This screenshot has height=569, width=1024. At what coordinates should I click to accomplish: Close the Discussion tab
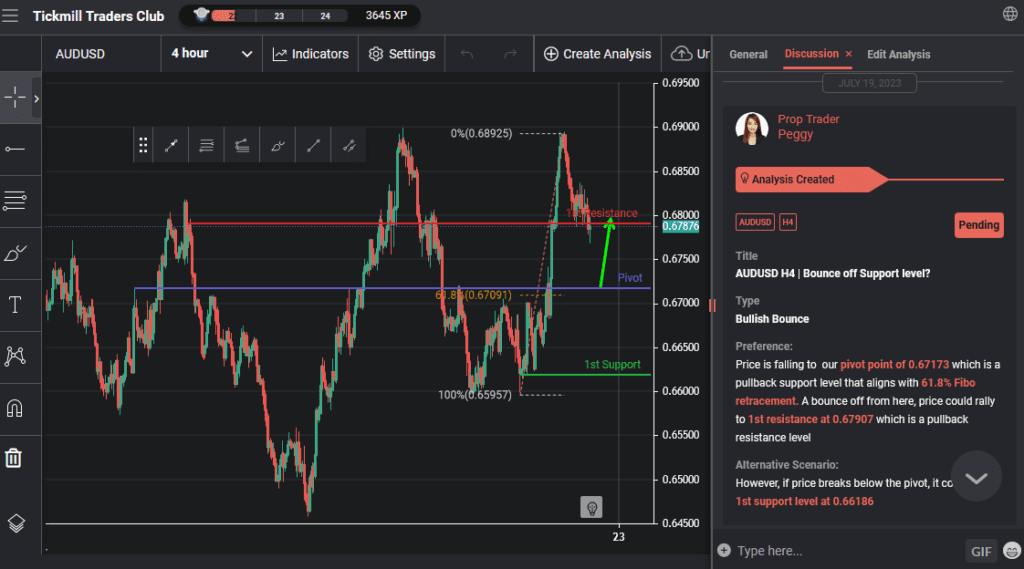(x=849, y=54)
